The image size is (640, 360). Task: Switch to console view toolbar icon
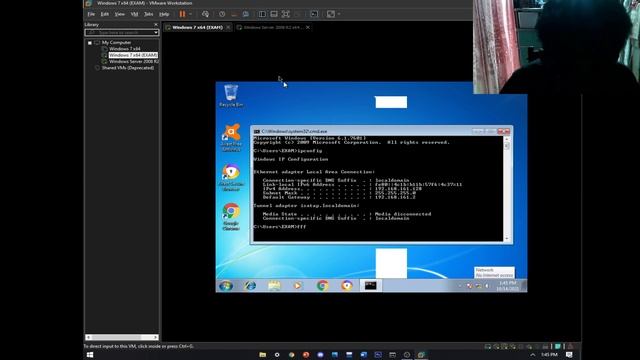coord(314,14)
